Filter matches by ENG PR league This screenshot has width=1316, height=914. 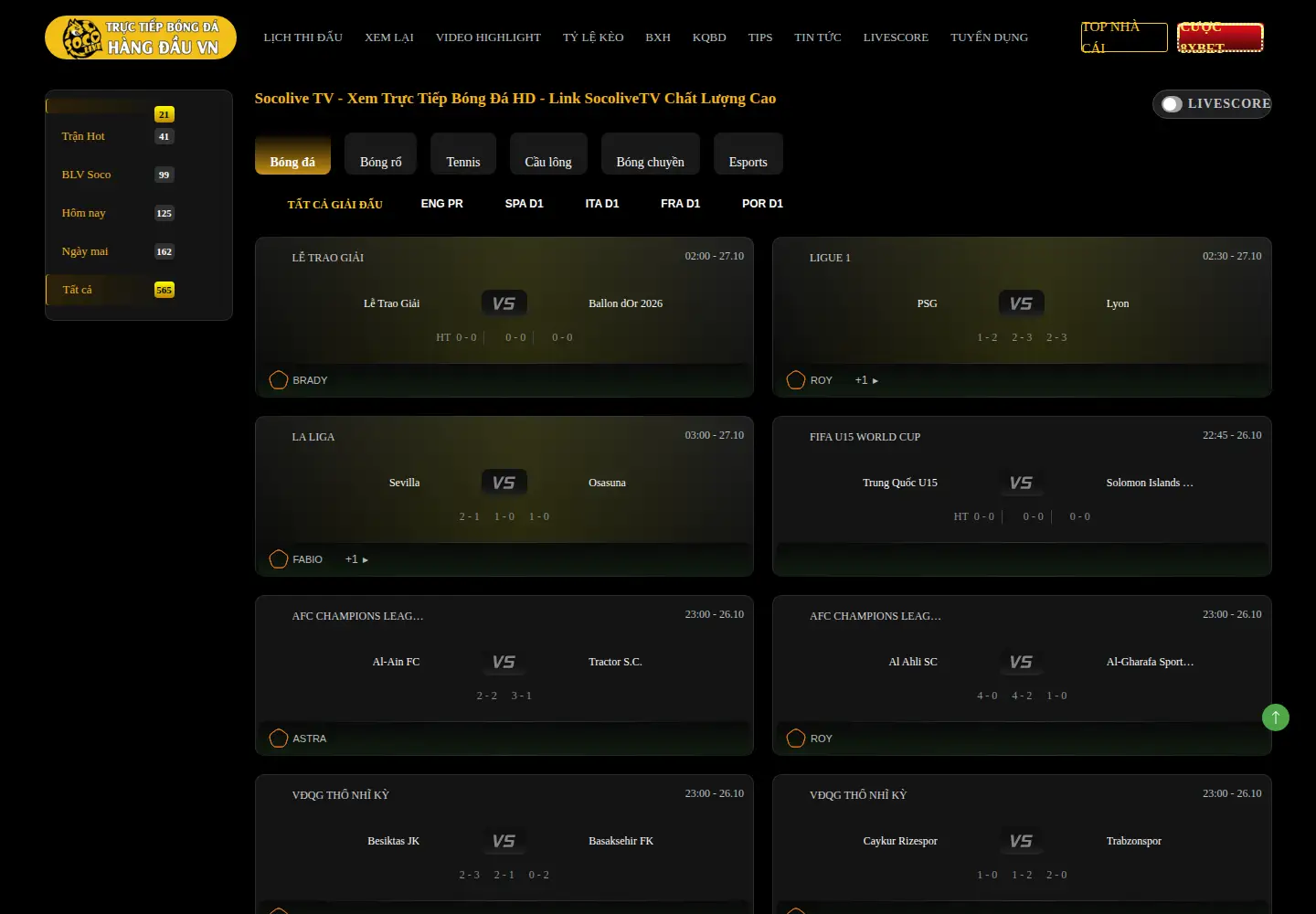[x=442, y=204]
